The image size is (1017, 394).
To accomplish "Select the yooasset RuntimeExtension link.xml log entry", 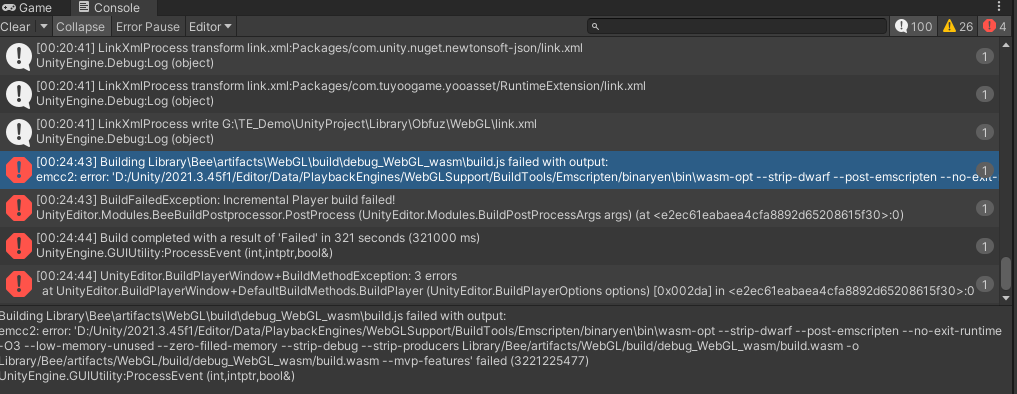I will [500, 94].
